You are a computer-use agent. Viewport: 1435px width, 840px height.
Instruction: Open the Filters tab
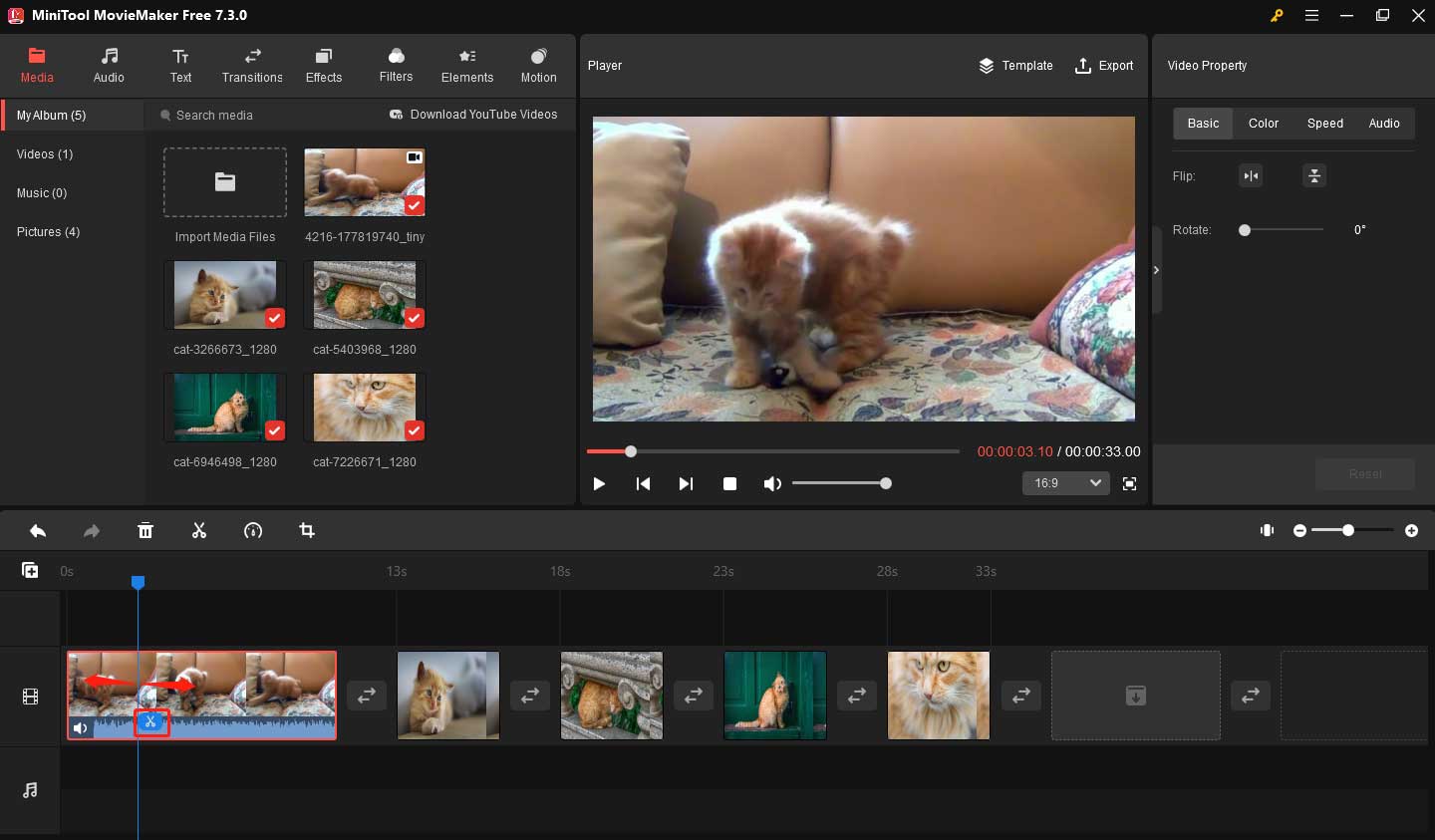396,66
